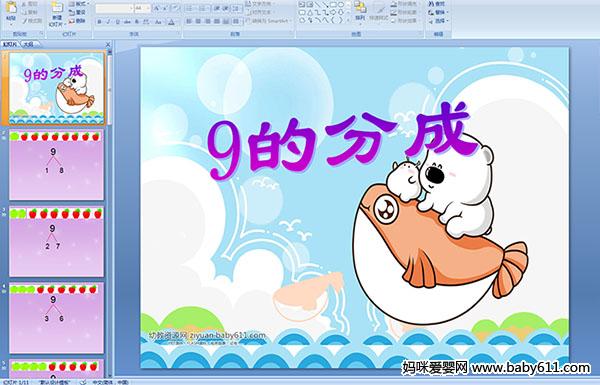Select slide thumbnail showing 9 splits into 3 and 6

tap(57, 319)
